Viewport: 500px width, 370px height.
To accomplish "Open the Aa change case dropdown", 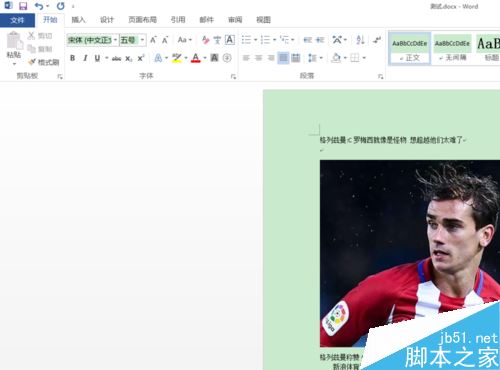I will click(x=185, y=40).
